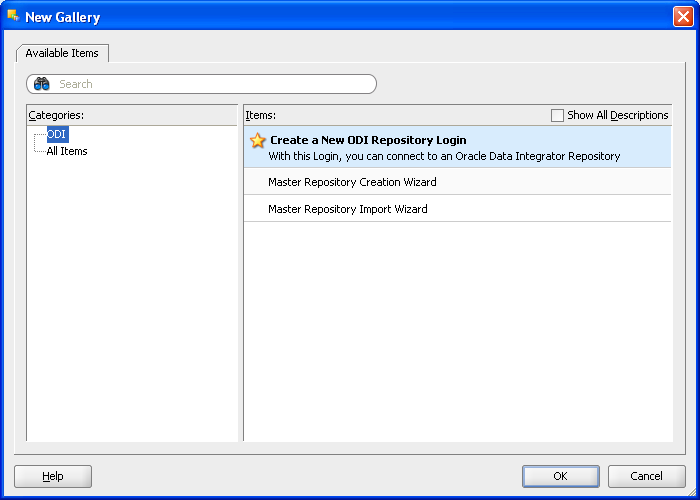700x500 pixels.
Task: Click the New Gallery title bar text
Action: tap(62, 17)
